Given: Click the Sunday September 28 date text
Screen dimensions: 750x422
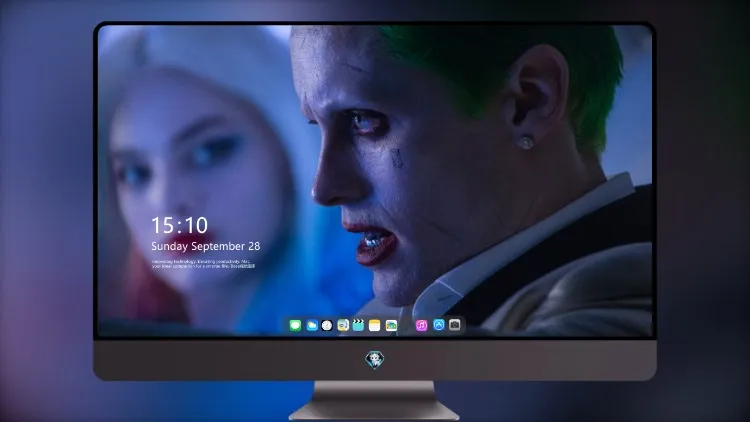Looking at the screenshot, I should coord(206,246).
